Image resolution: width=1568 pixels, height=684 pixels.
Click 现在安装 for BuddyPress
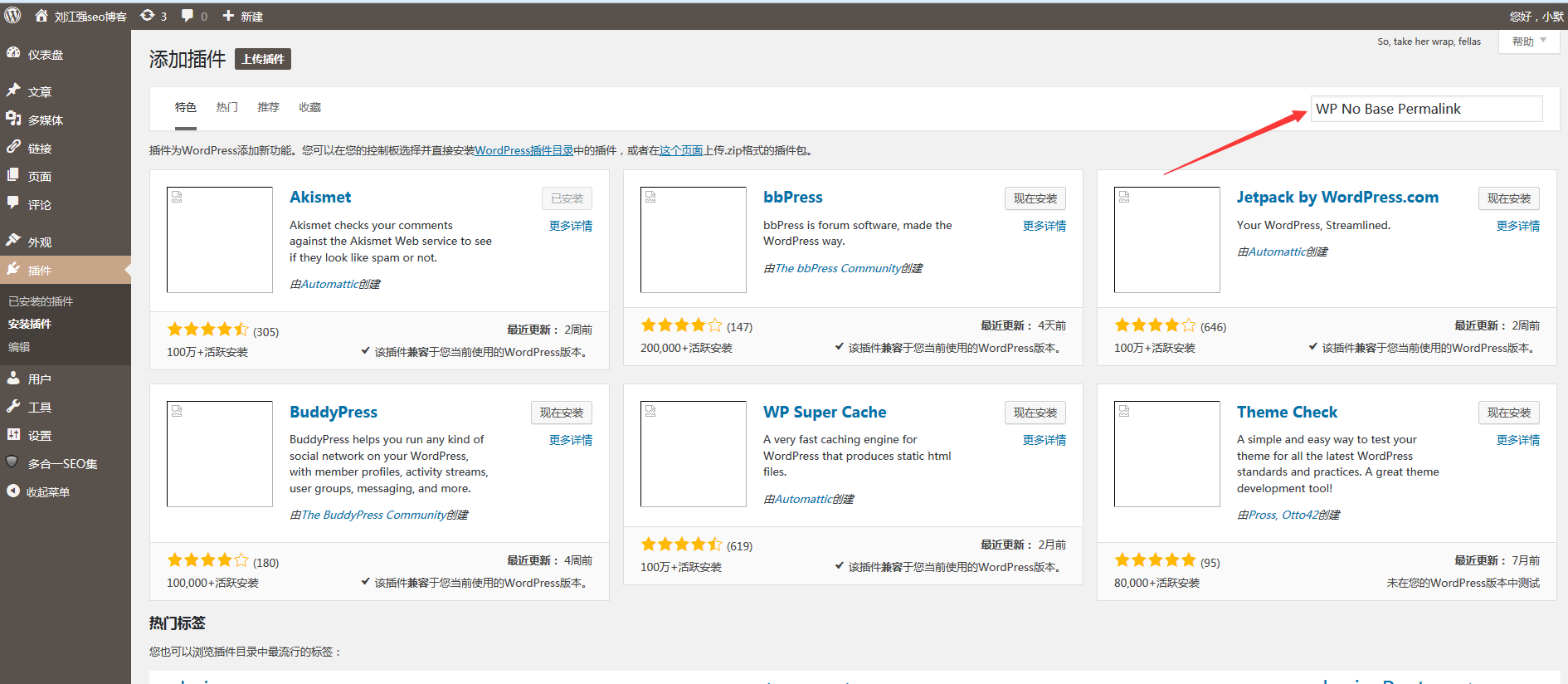coord(561,413)
